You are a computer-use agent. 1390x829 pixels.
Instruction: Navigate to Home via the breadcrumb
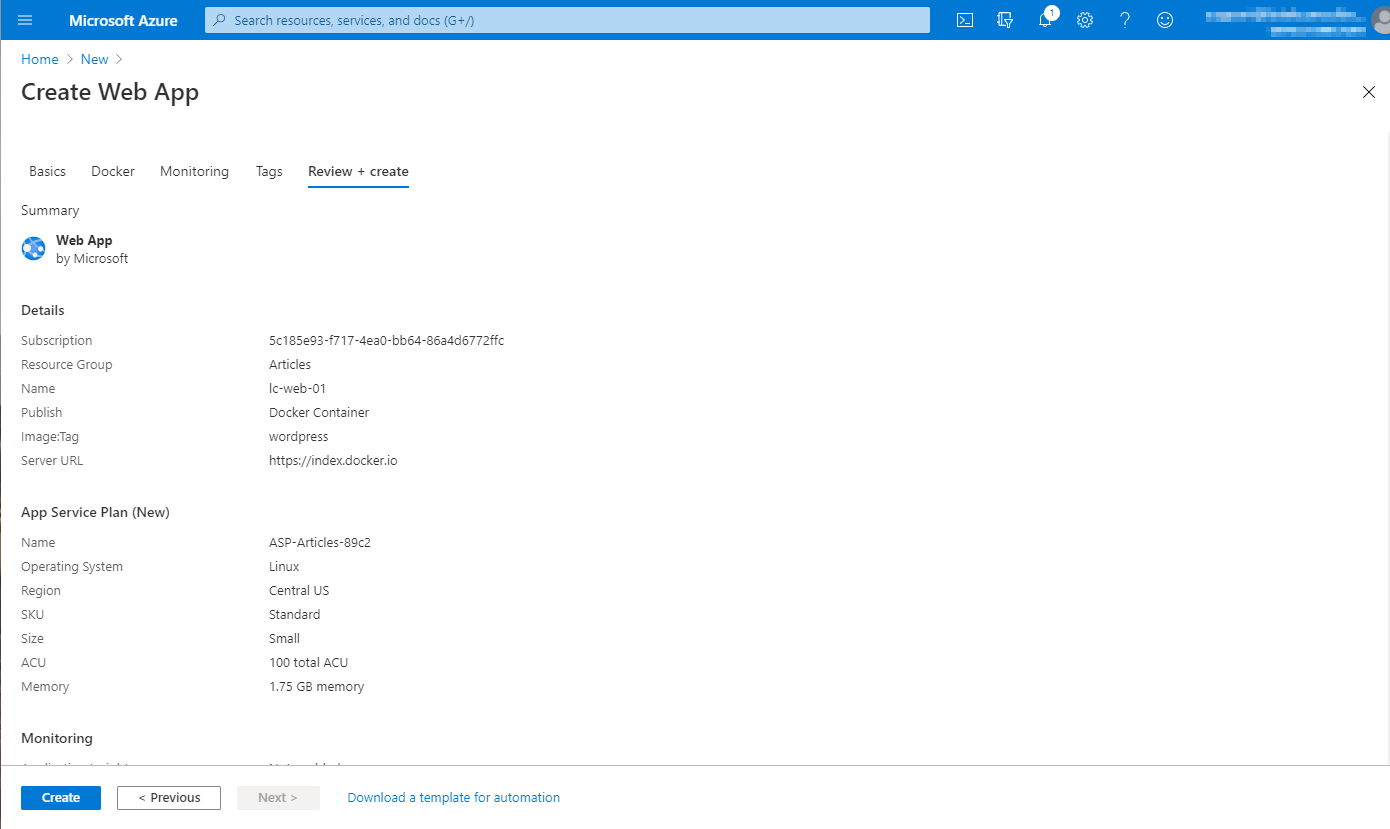pyautogui.click(x=39, y=58)
